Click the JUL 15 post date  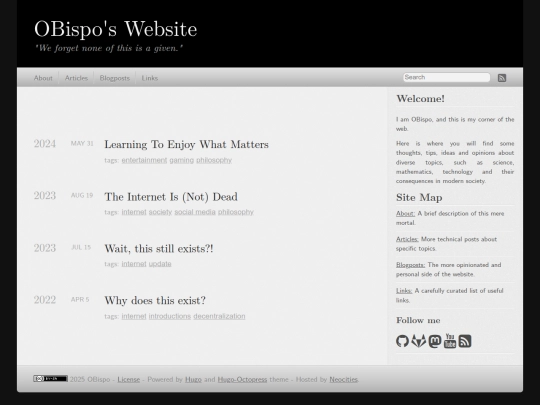81,247
